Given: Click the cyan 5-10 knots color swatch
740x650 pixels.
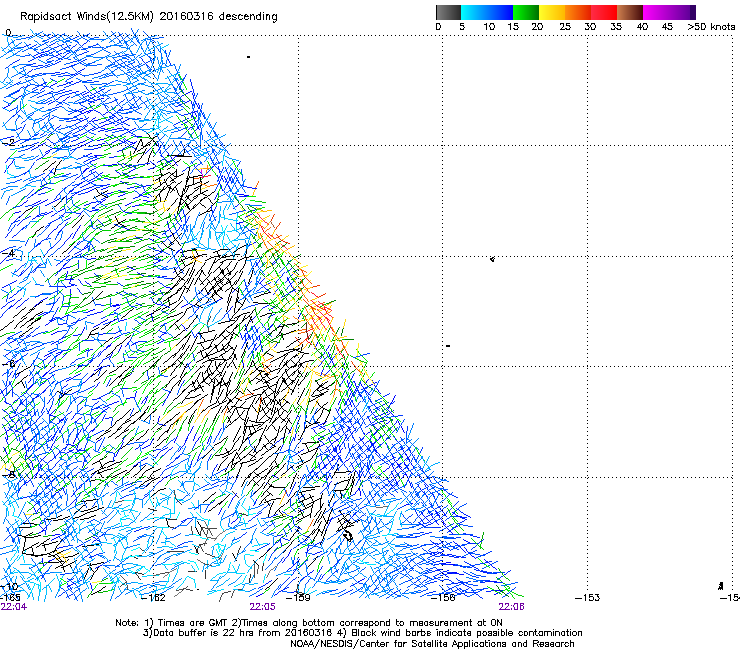Looking at the screenshot, I should coord(473,12).
